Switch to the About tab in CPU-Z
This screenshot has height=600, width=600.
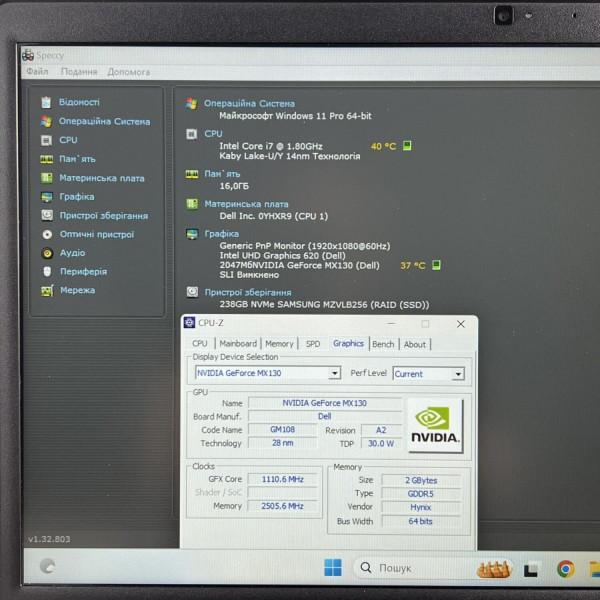pyautogui.click(x=415, y=344)
